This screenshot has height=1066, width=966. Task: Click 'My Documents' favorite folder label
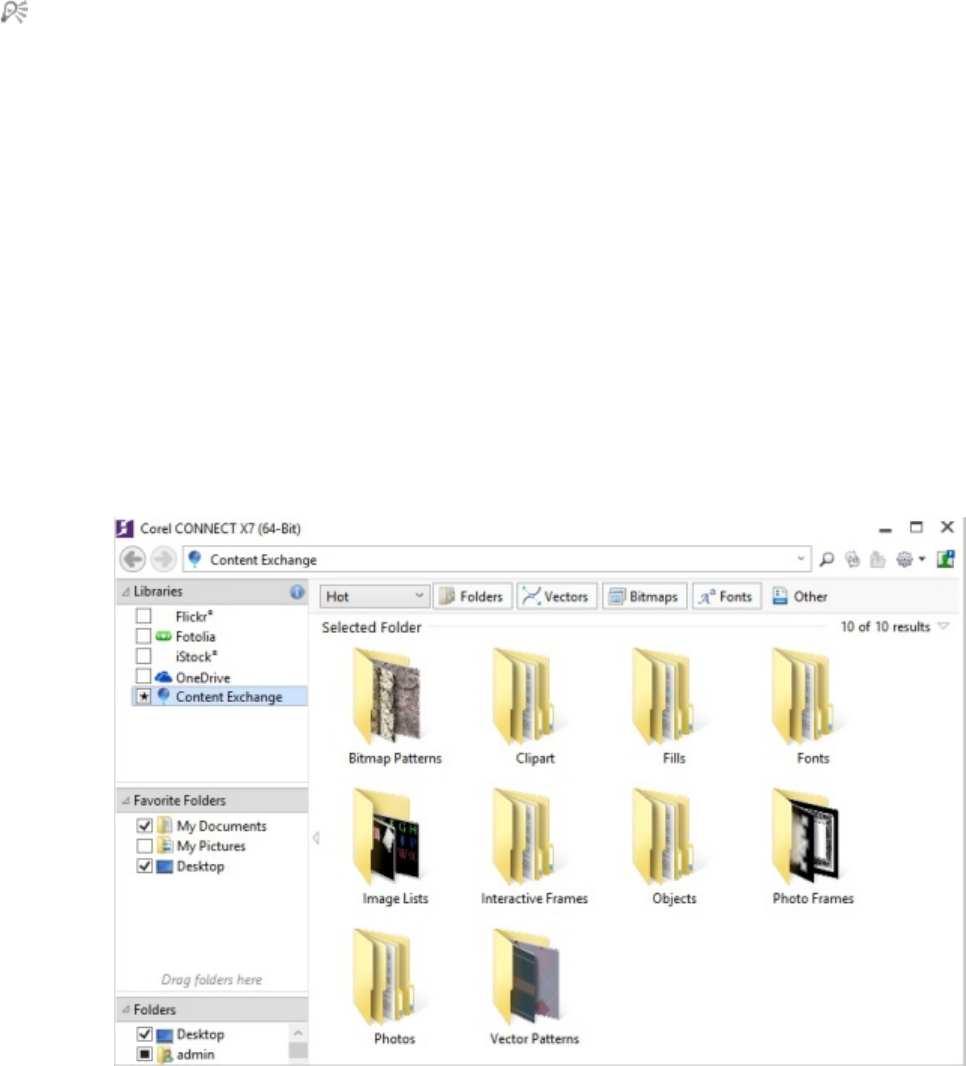(222, 826)
